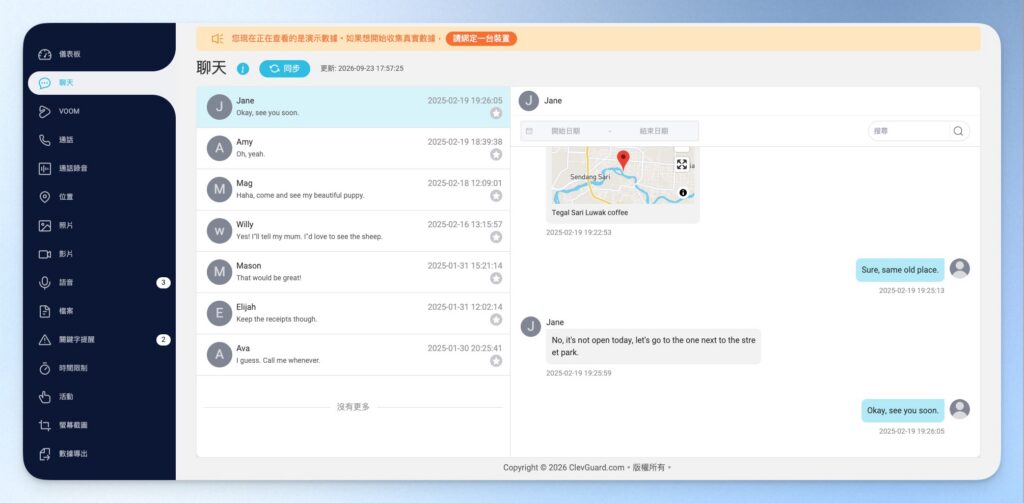Open the Mason chat row
Viewport: 1024px width, 503px height.
(353, 272)
